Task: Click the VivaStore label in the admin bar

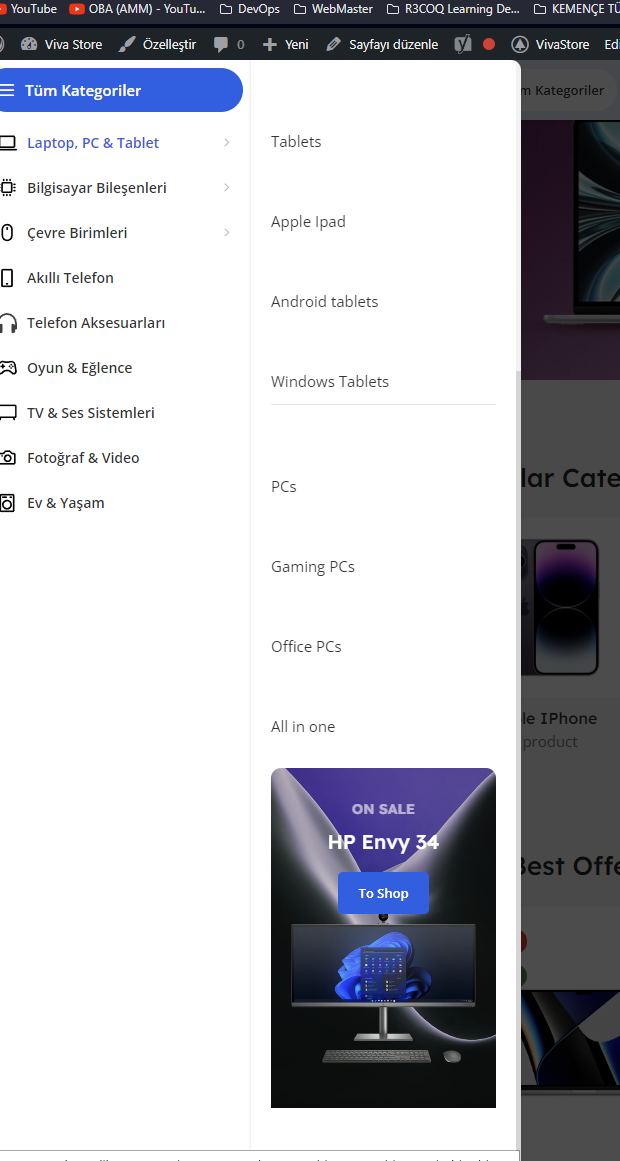Action: coord(562,44)
